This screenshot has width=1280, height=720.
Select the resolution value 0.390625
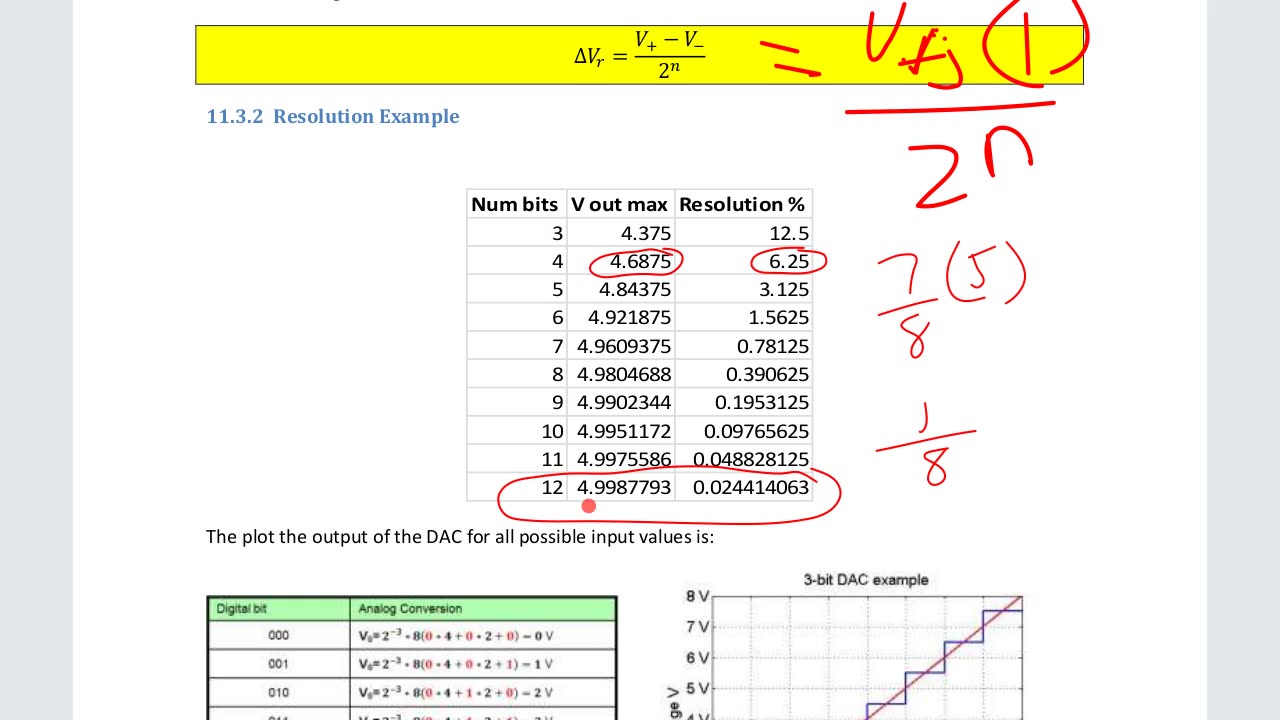(x=768, y=374)
